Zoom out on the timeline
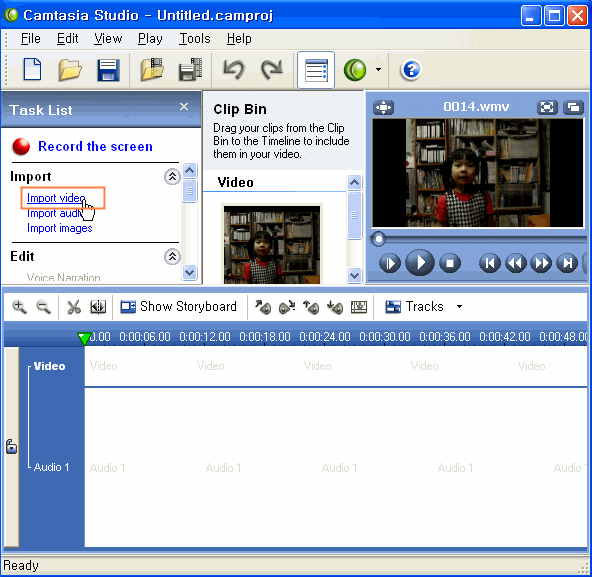Viewport: 592px width, 577px height. point(43,307)
